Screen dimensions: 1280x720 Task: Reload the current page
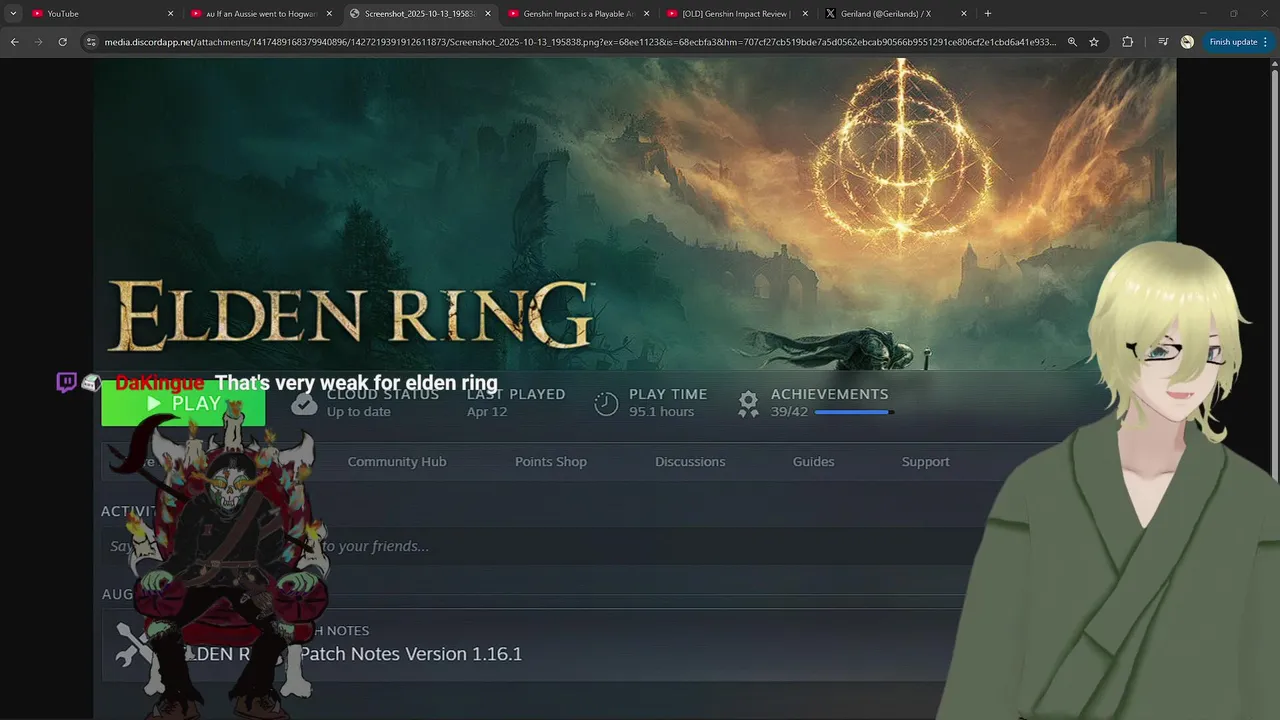pyautogui.click(x=62, y=42)
